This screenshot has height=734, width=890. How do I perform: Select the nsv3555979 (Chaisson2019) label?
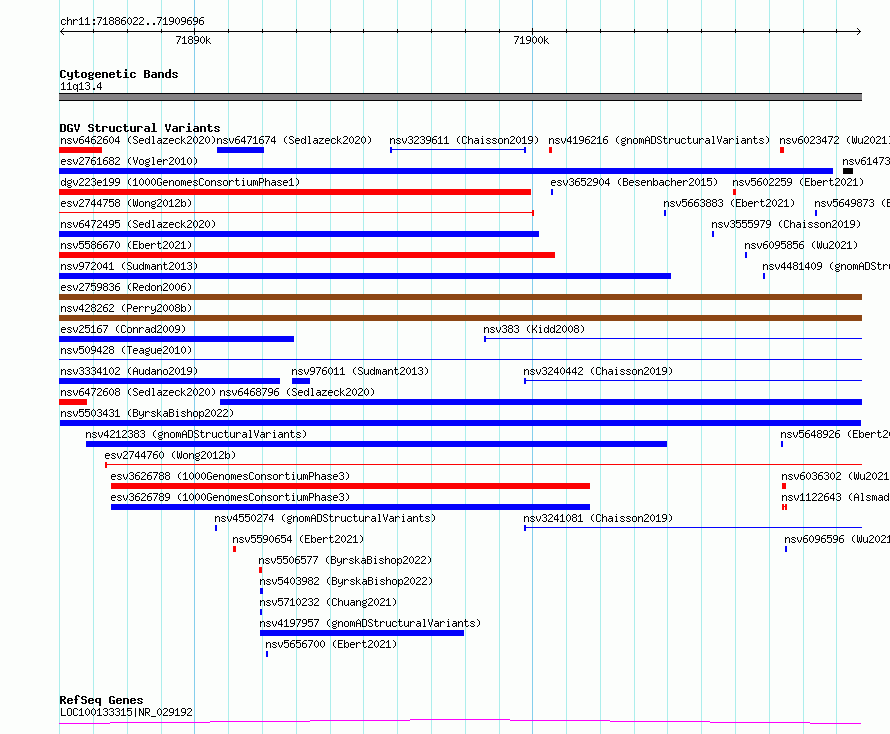click(786, 224)
